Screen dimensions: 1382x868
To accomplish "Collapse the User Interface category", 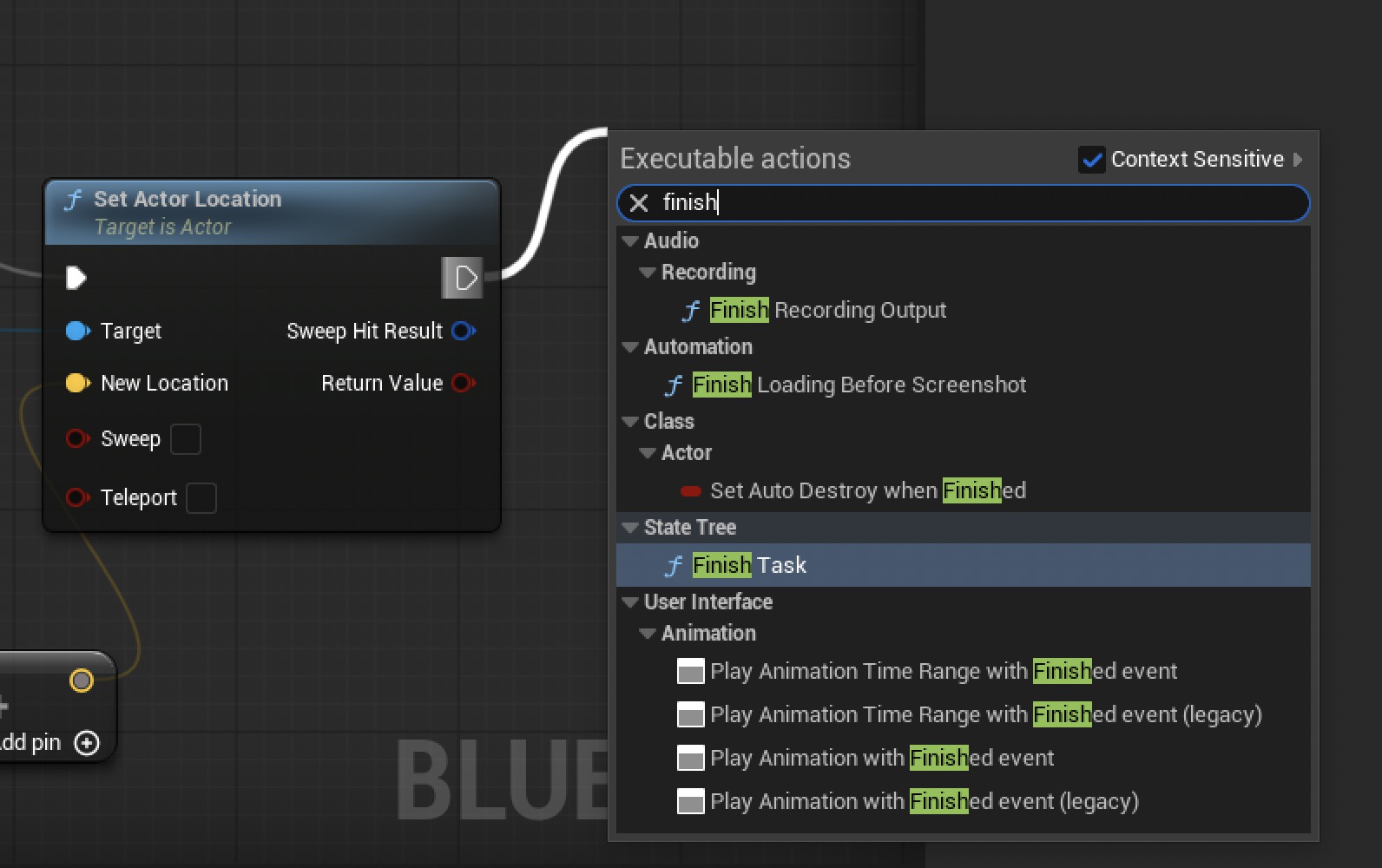I will pyautogui.click(x=631, y=602).
